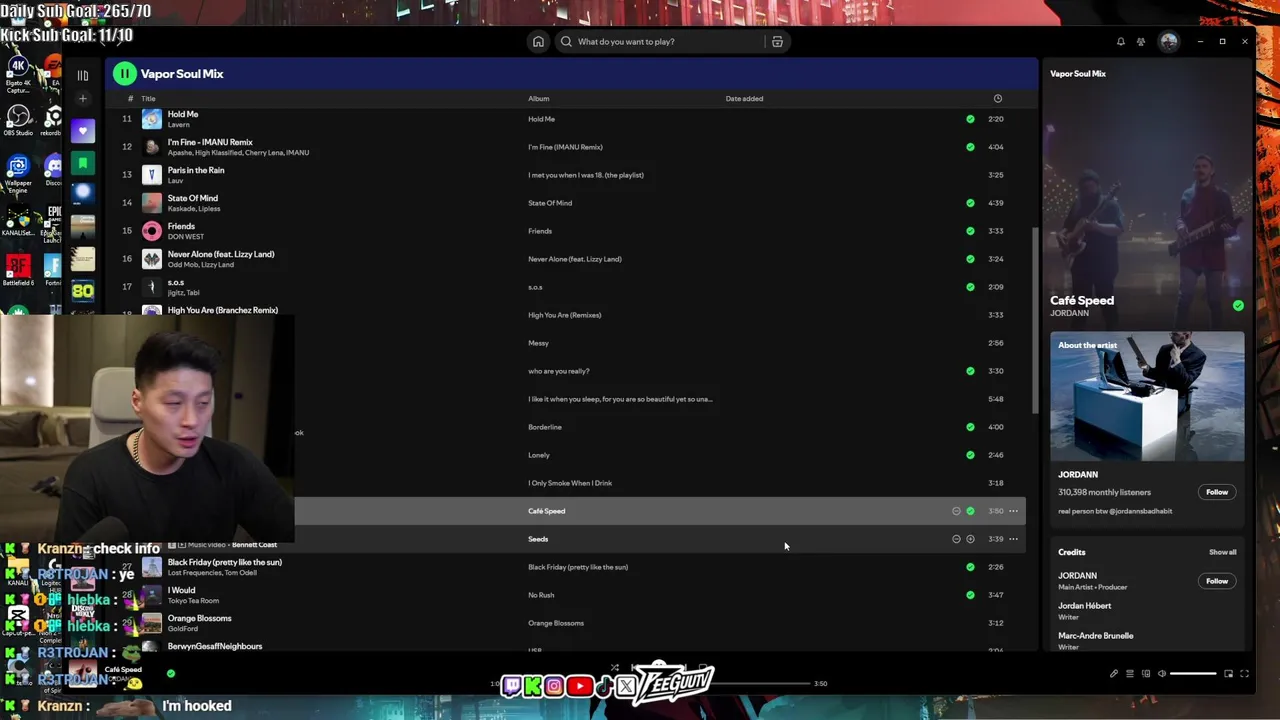This screenshot has width=1280, height=720.
Task: Open Café Speed title in Now Playing panel
Action: pos(1082,300)
